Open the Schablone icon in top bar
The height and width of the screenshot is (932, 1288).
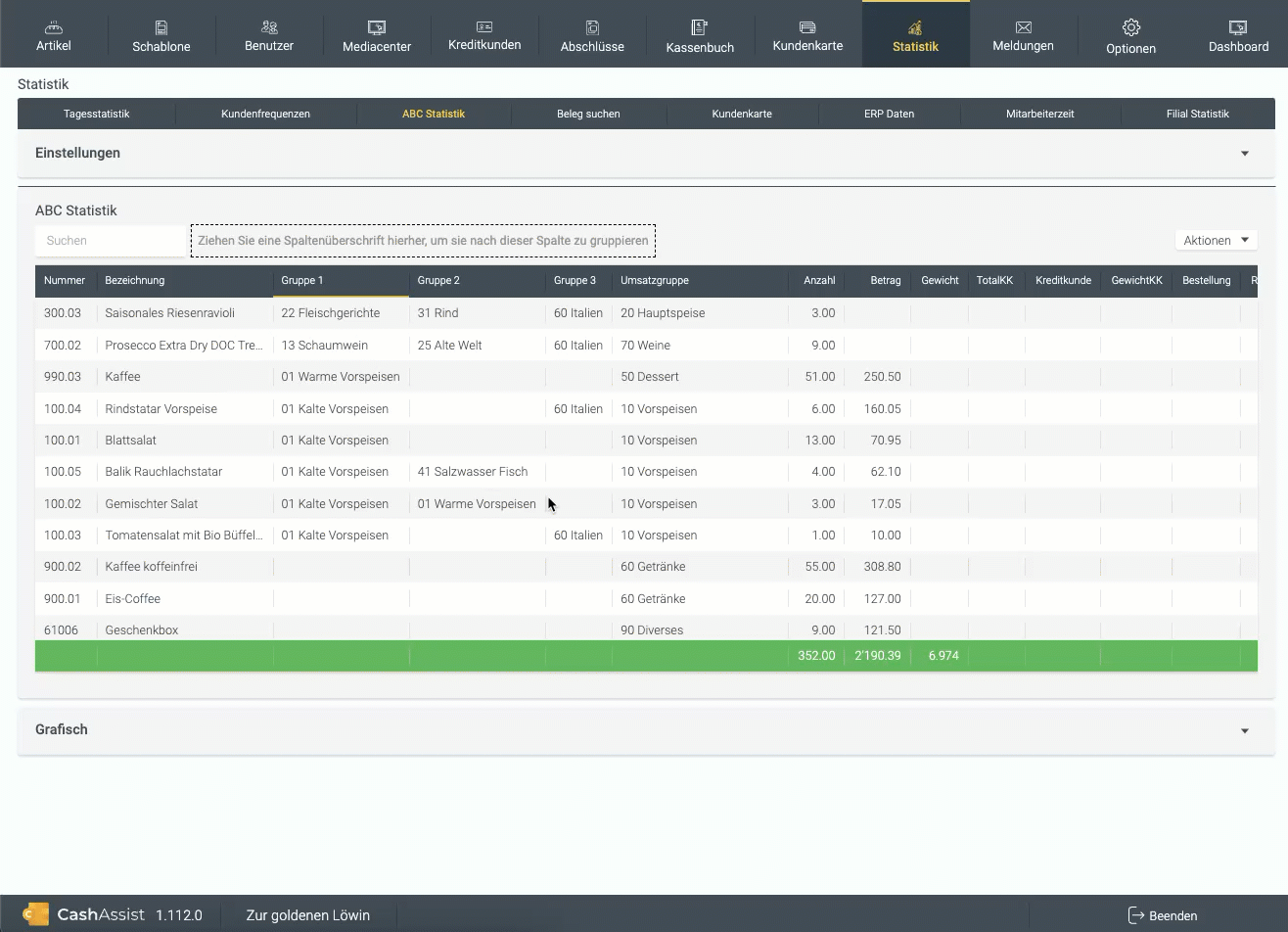tap(161, 27)
